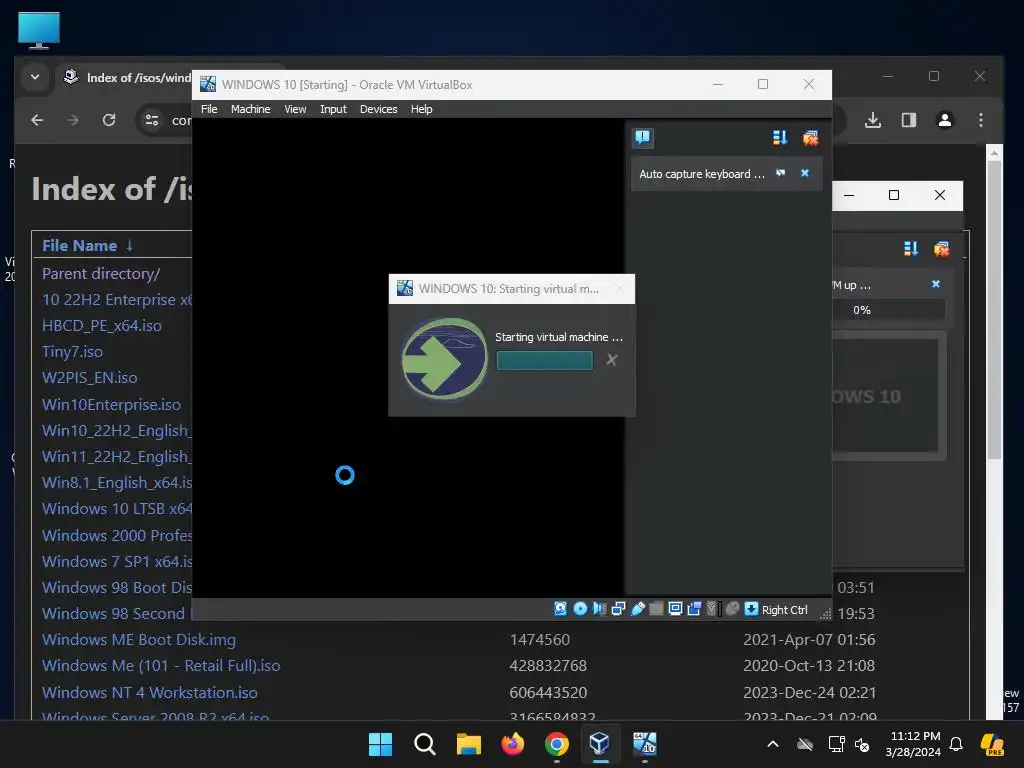Viewport: 1024px width, 768px height.
Task: Click the USB devices status icon
Action: [x=637, y=609]
